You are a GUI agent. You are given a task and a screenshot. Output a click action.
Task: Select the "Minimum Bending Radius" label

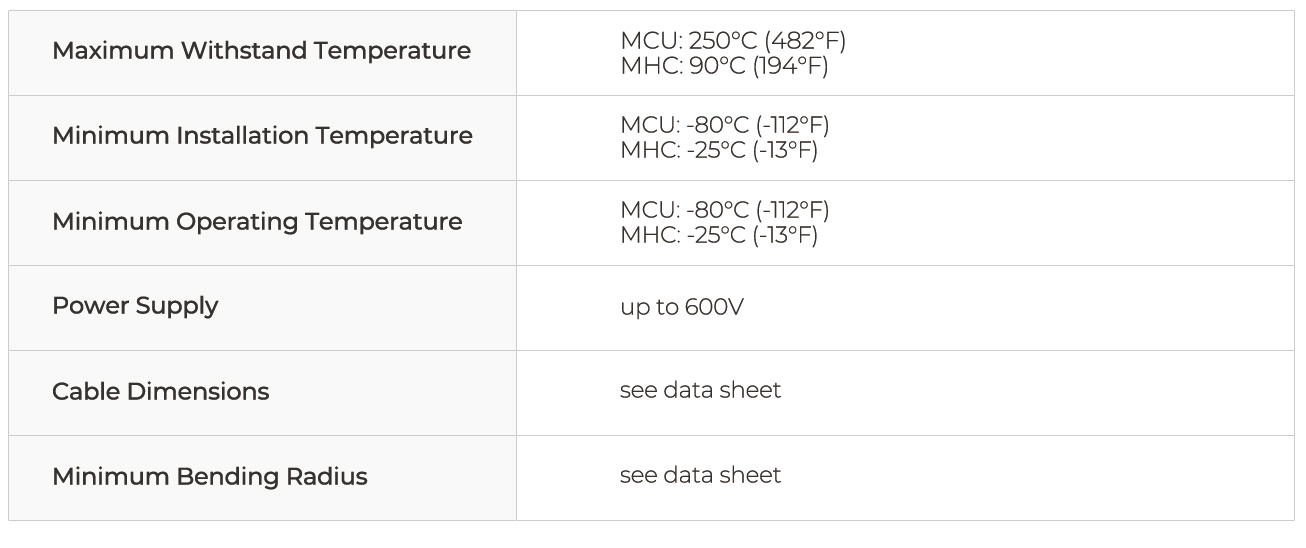tap(209, 477)
